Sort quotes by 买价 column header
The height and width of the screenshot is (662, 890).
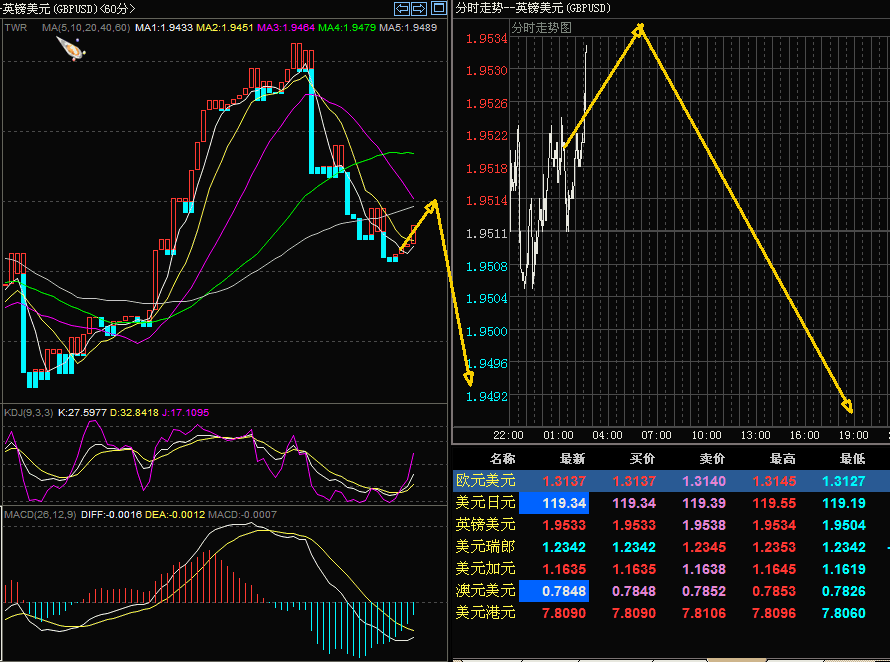click(640, 458)
